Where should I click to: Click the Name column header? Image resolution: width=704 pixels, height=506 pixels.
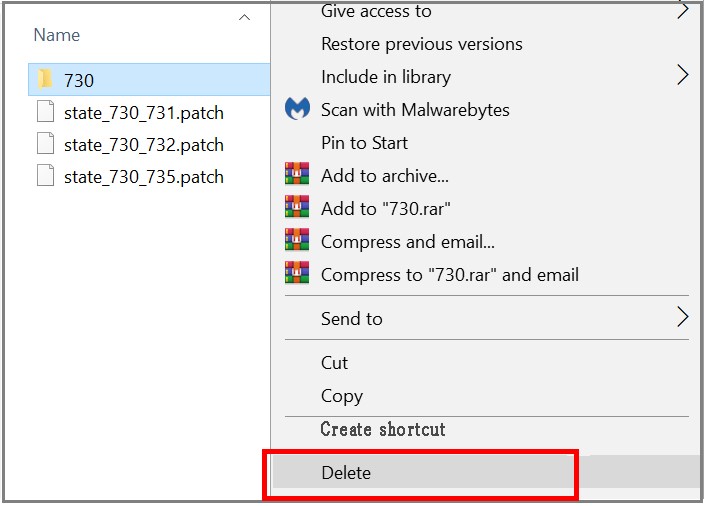[x=57, y=35]
